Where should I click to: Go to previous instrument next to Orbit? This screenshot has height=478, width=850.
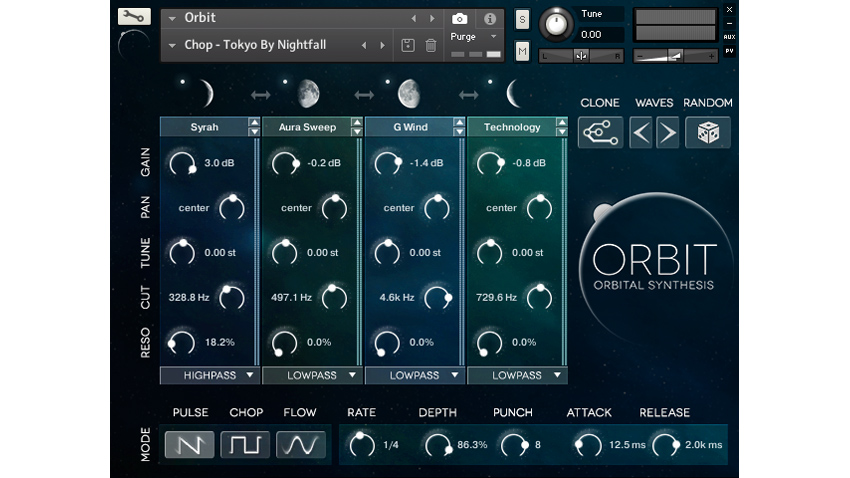414,19
